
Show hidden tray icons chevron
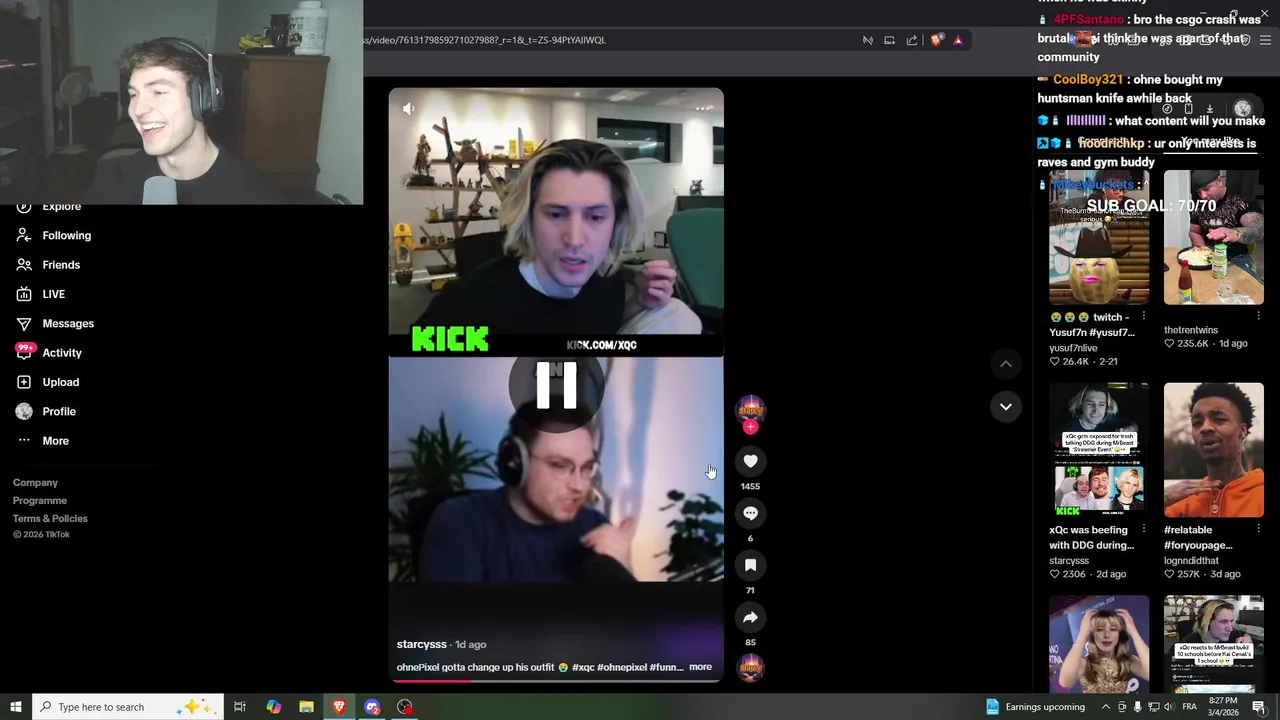coord(1105,707)
